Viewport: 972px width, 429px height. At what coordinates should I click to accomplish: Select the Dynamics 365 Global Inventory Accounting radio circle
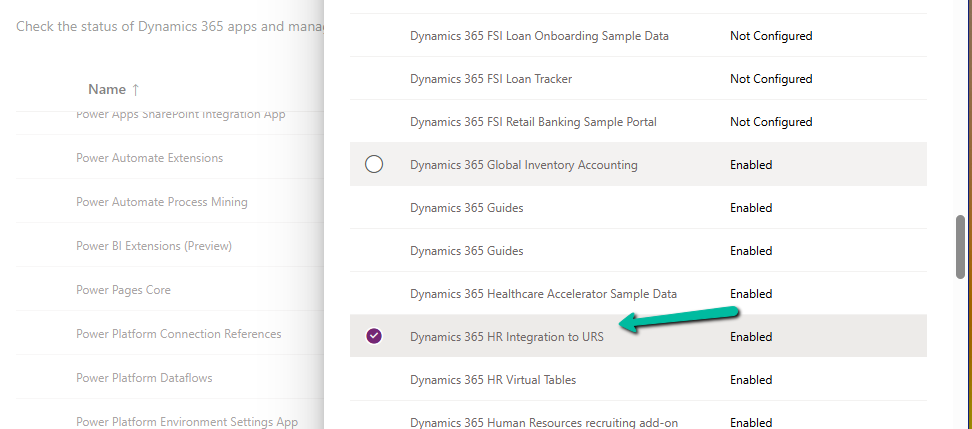pos(374,165)
